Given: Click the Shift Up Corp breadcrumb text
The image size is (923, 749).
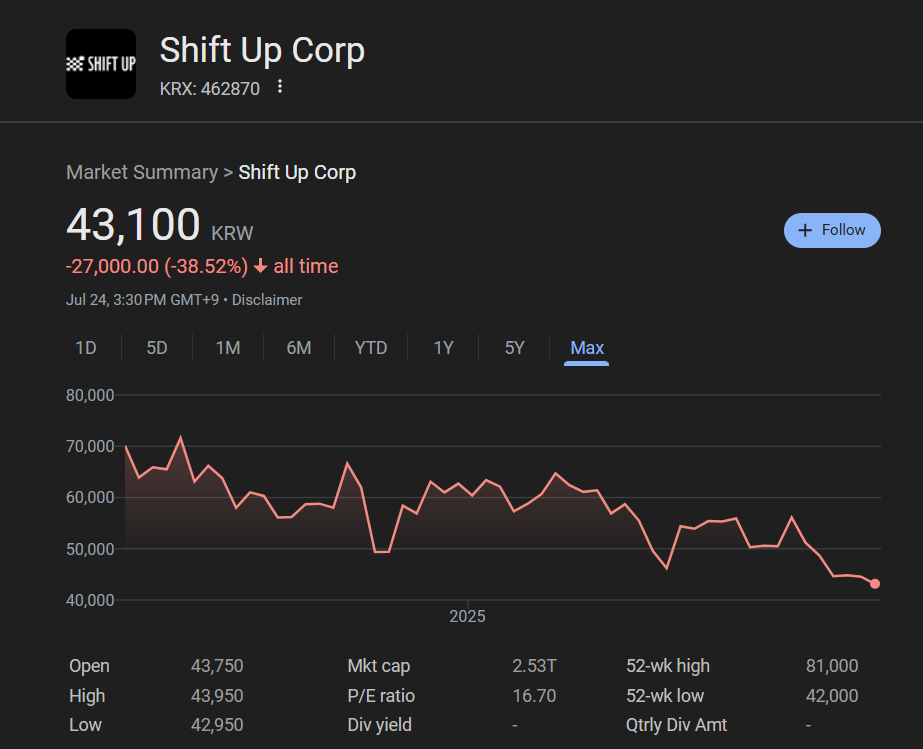Looking at the screenshot, I should coord(297,173).
